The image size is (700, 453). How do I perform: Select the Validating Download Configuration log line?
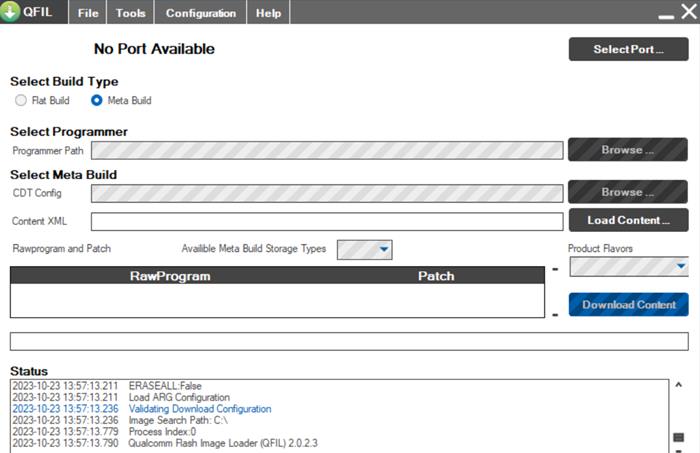(199, 409)
